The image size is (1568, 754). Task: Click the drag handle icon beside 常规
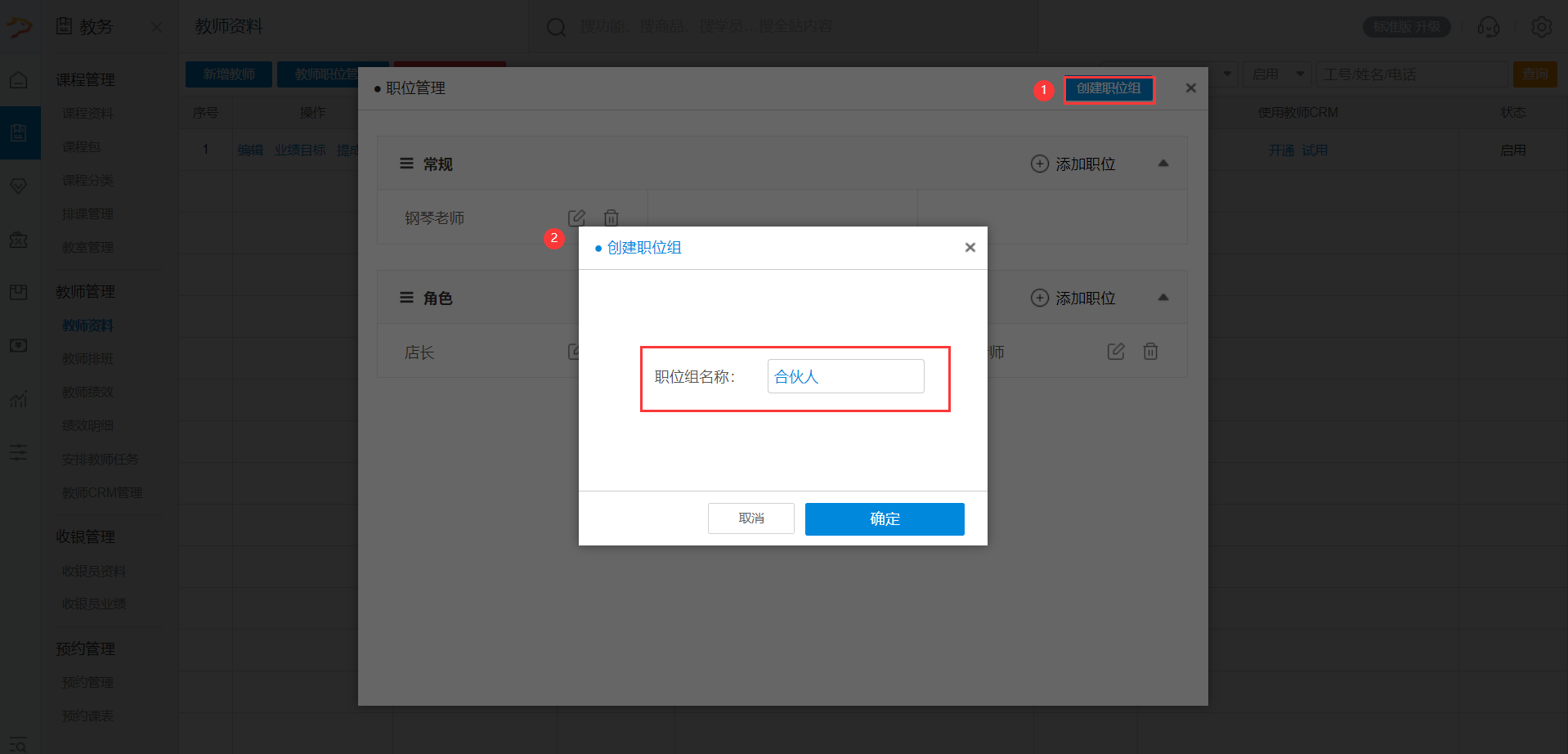(406, 164)
